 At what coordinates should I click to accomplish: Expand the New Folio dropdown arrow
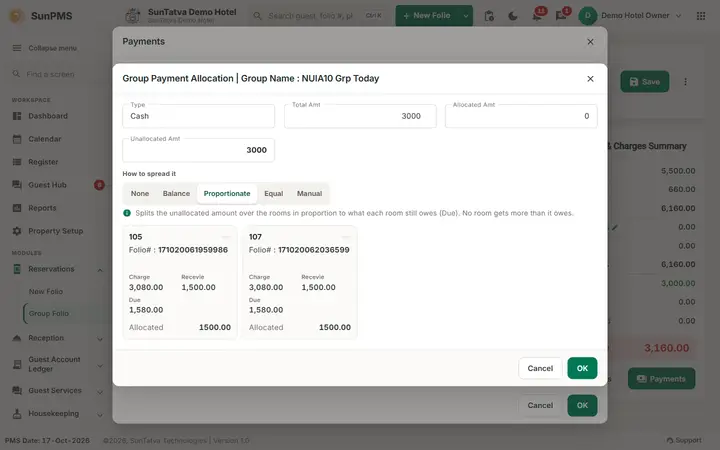click(466, 16)
